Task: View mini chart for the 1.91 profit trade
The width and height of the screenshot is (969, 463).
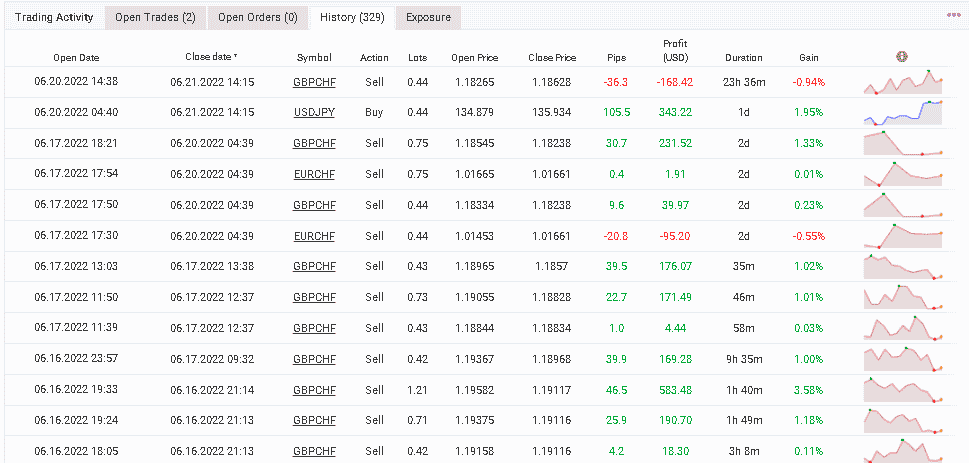Action: coord(903,174)
